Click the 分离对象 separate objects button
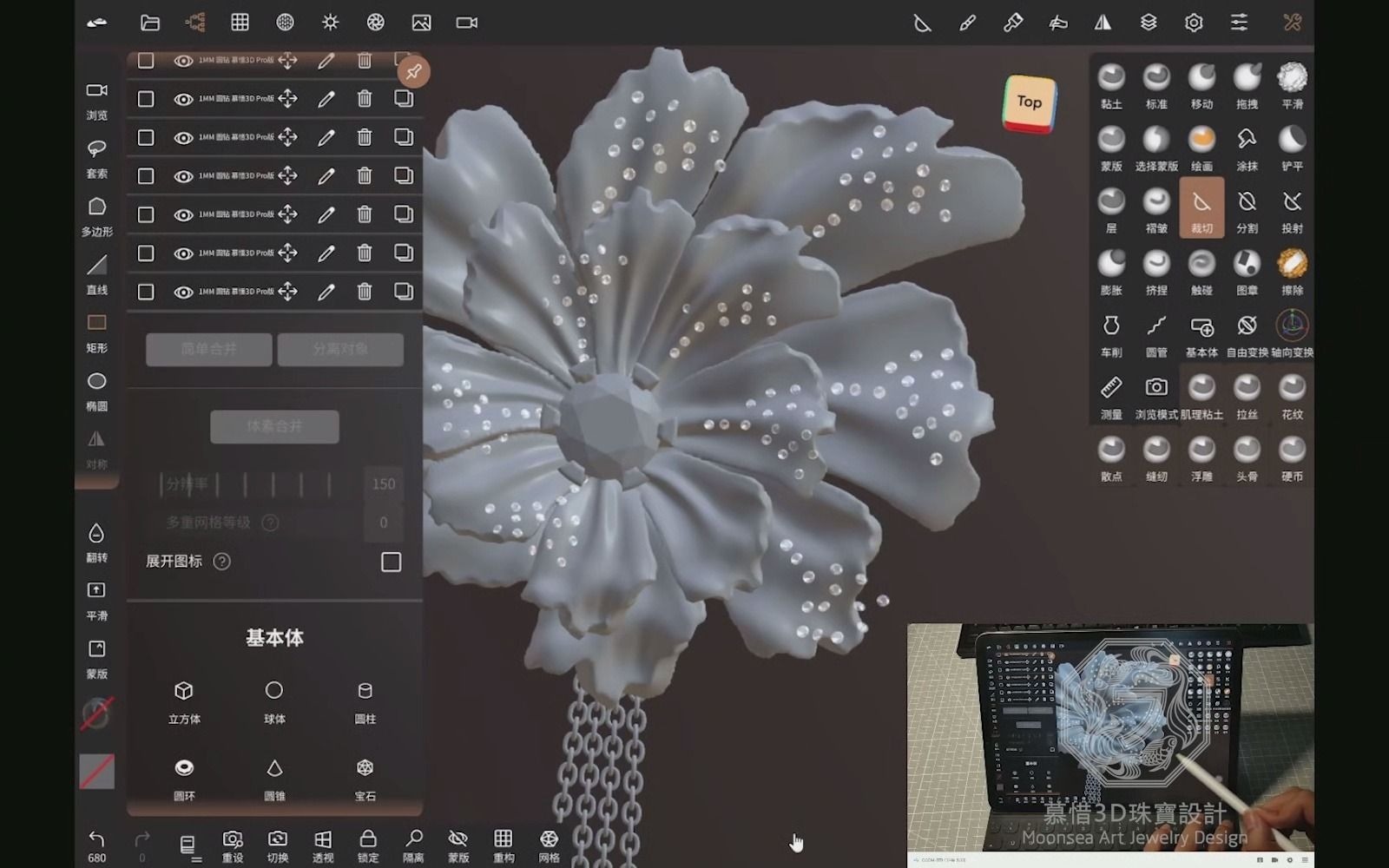 (340, 349)
